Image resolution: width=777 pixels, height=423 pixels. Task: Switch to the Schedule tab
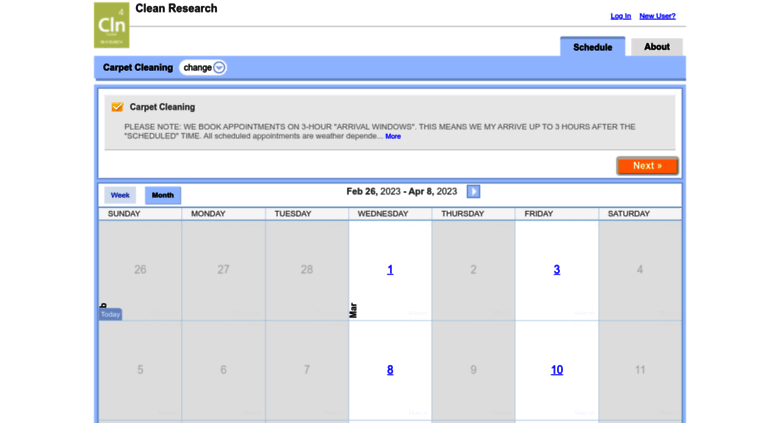tap(593, 47)
